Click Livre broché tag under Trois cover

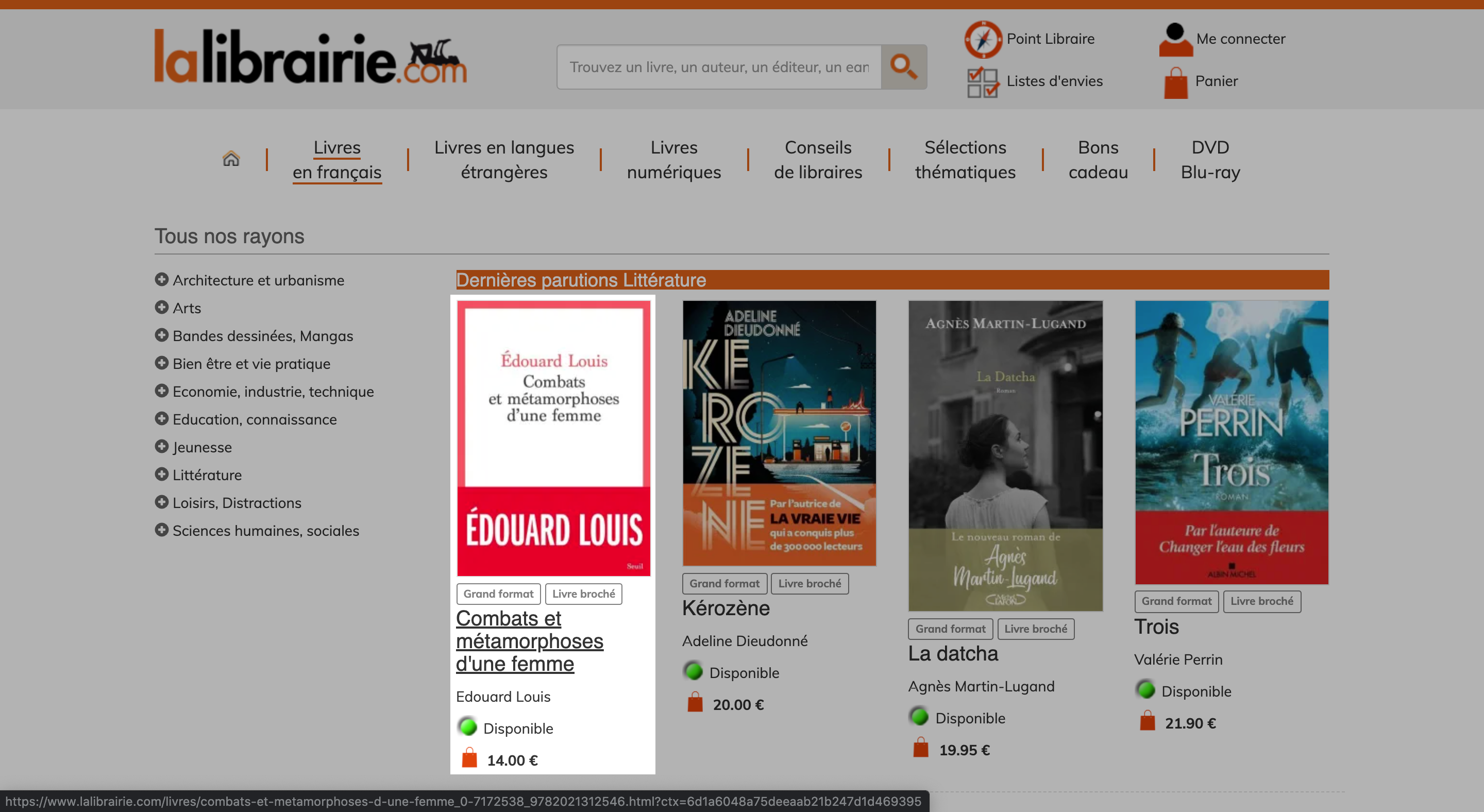[x=1261, y=601]
